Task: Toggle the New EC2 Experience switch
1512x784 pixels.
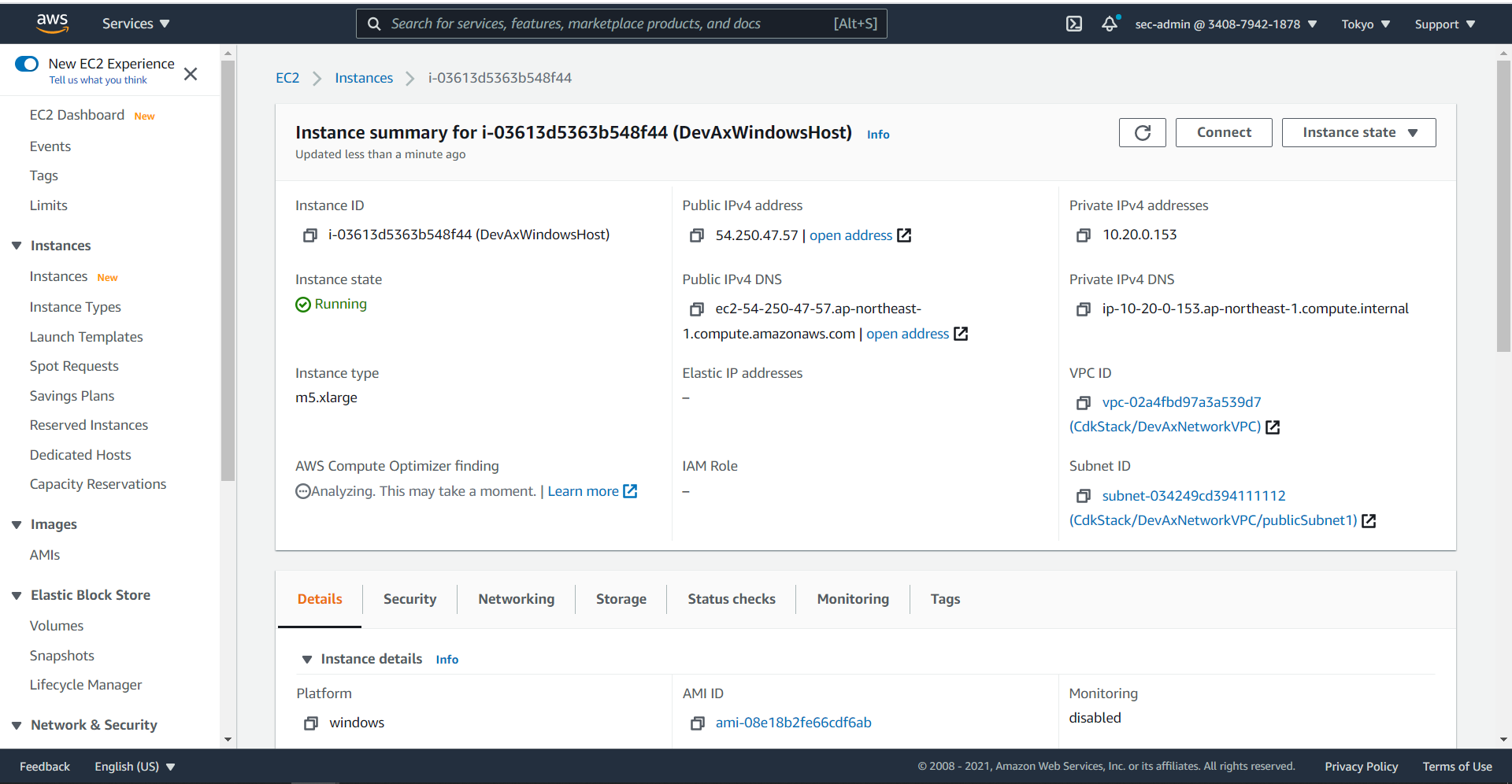Action: pos(27,64)
